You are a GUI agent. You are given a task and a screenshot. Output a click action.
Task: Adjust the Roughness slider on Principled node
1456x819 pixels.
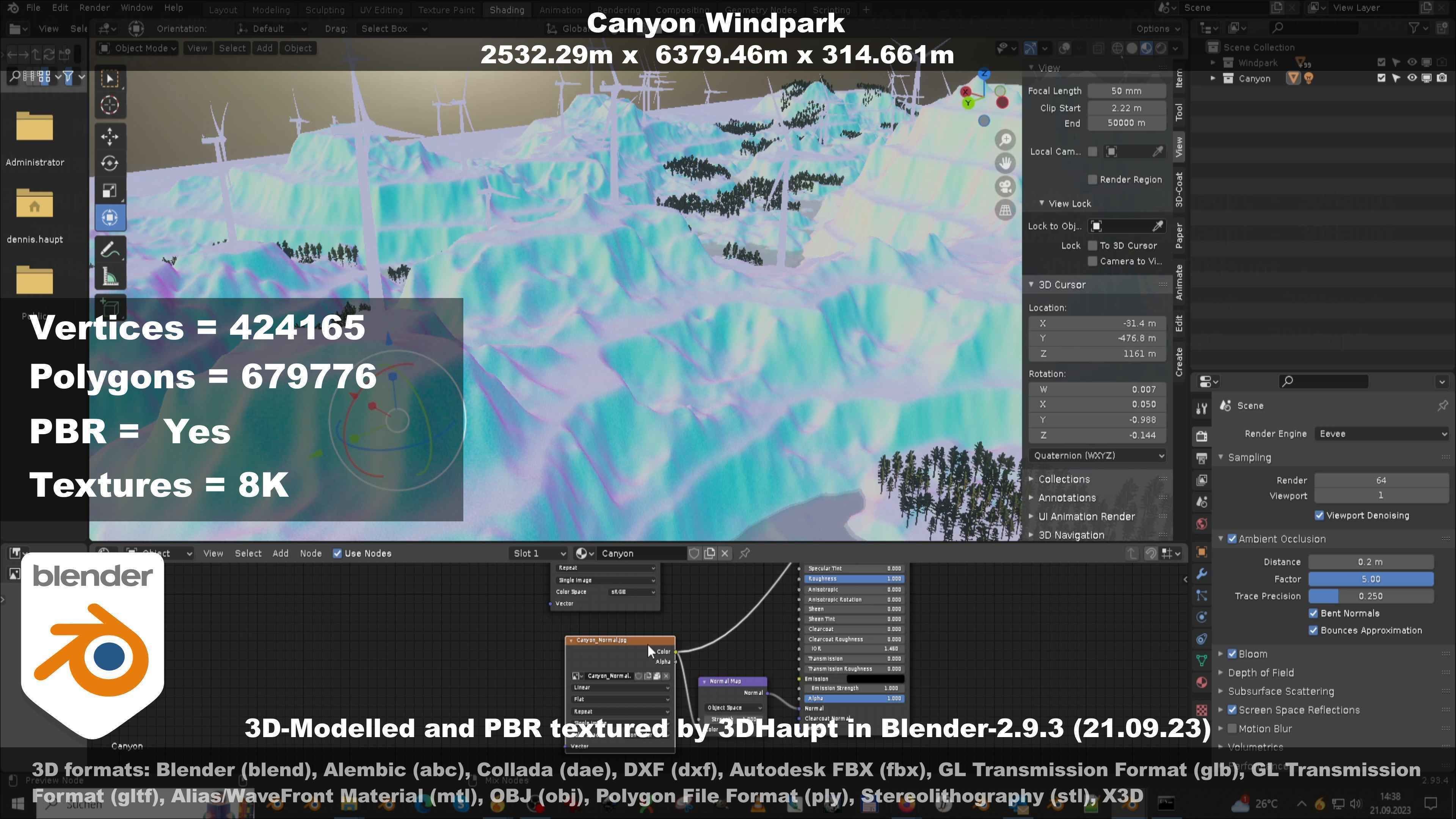point(854,579)
